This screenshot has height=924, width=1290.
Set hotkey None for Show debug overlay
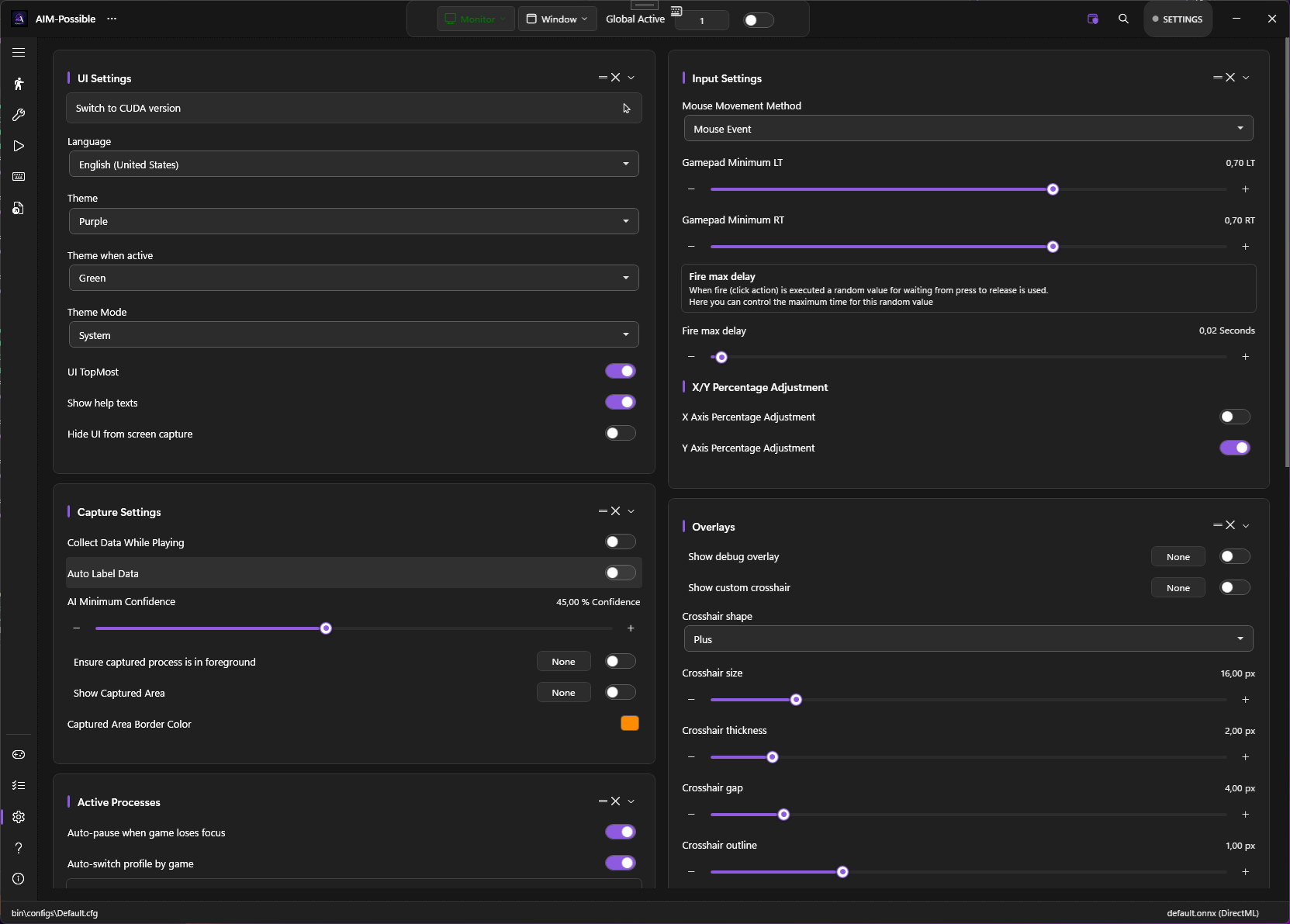pos(1178,557)
